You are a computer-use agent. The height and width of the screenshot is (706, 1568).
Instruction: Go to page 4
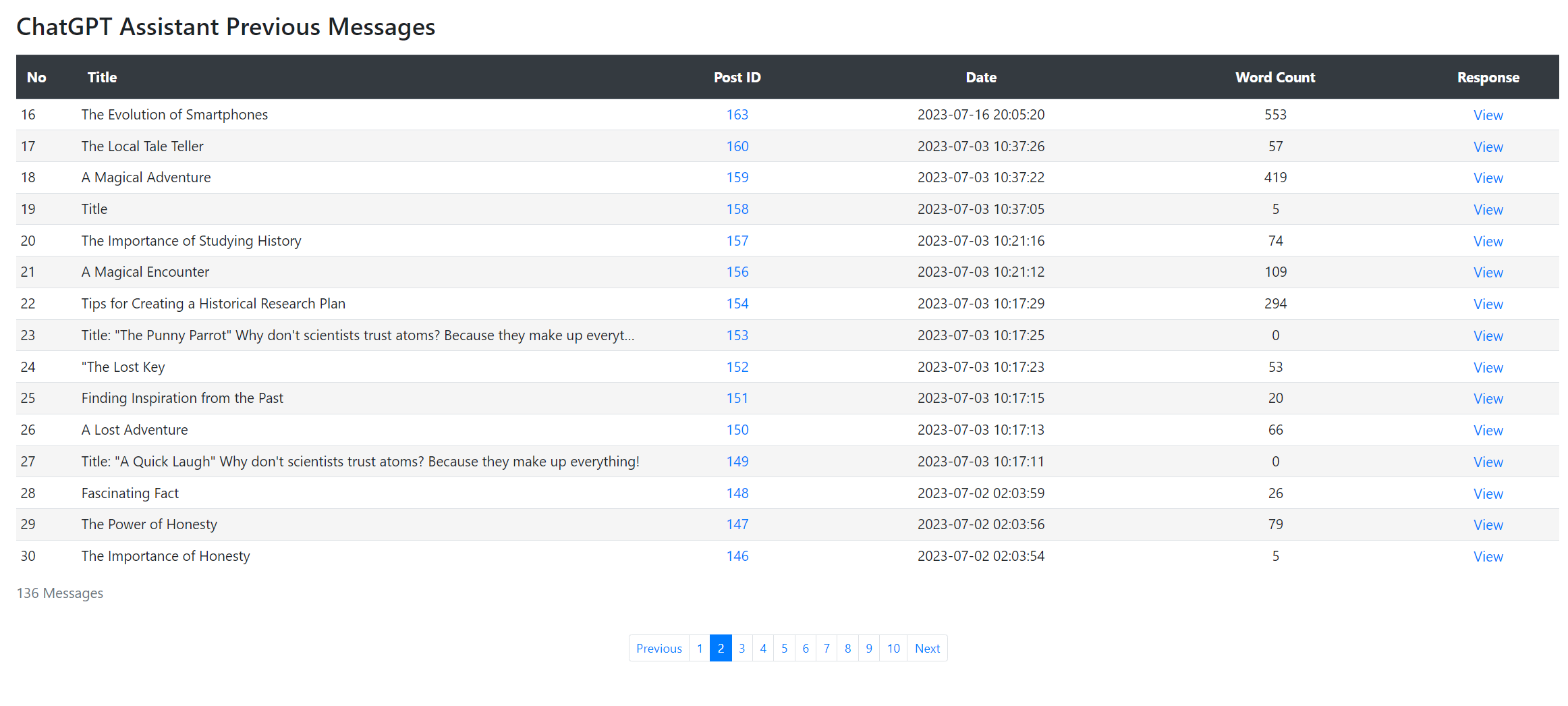pyautogui.click(x=763, y=649)
